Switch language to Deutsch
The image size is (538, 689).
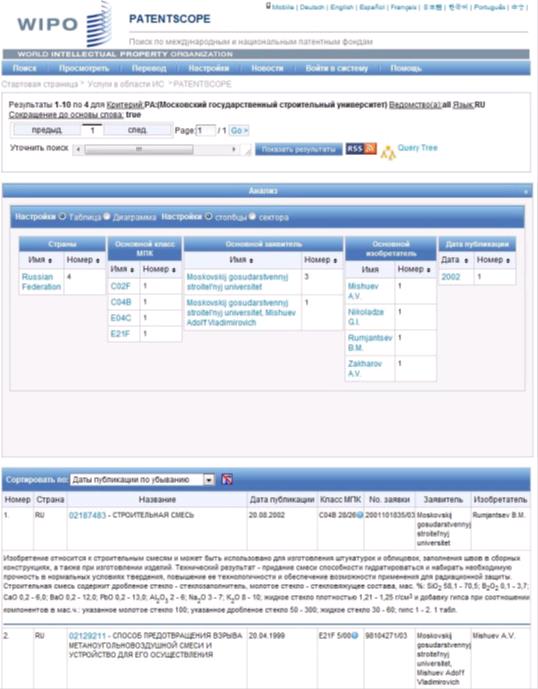[312, 7]
